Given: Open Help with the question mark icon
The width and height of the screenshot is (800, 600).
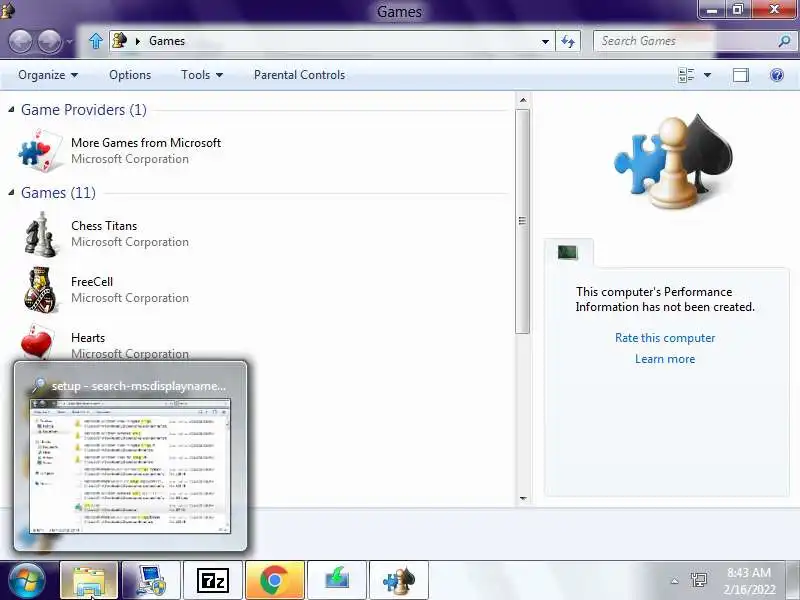Looking at the screenshot, I should [x=777, y=76].
